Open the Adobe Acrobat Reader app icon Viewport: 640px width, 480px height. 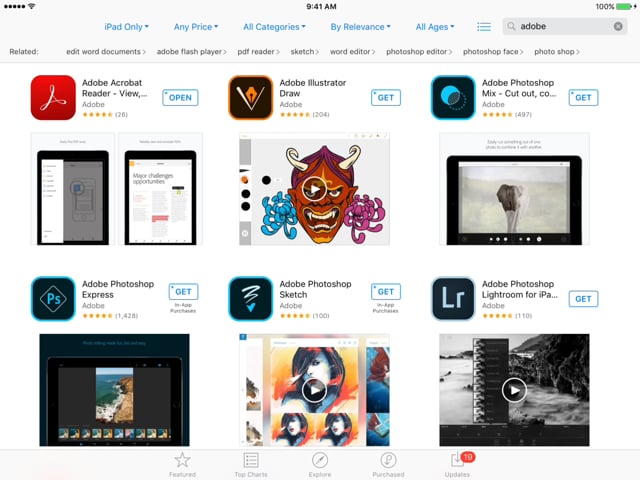(53, 97)
